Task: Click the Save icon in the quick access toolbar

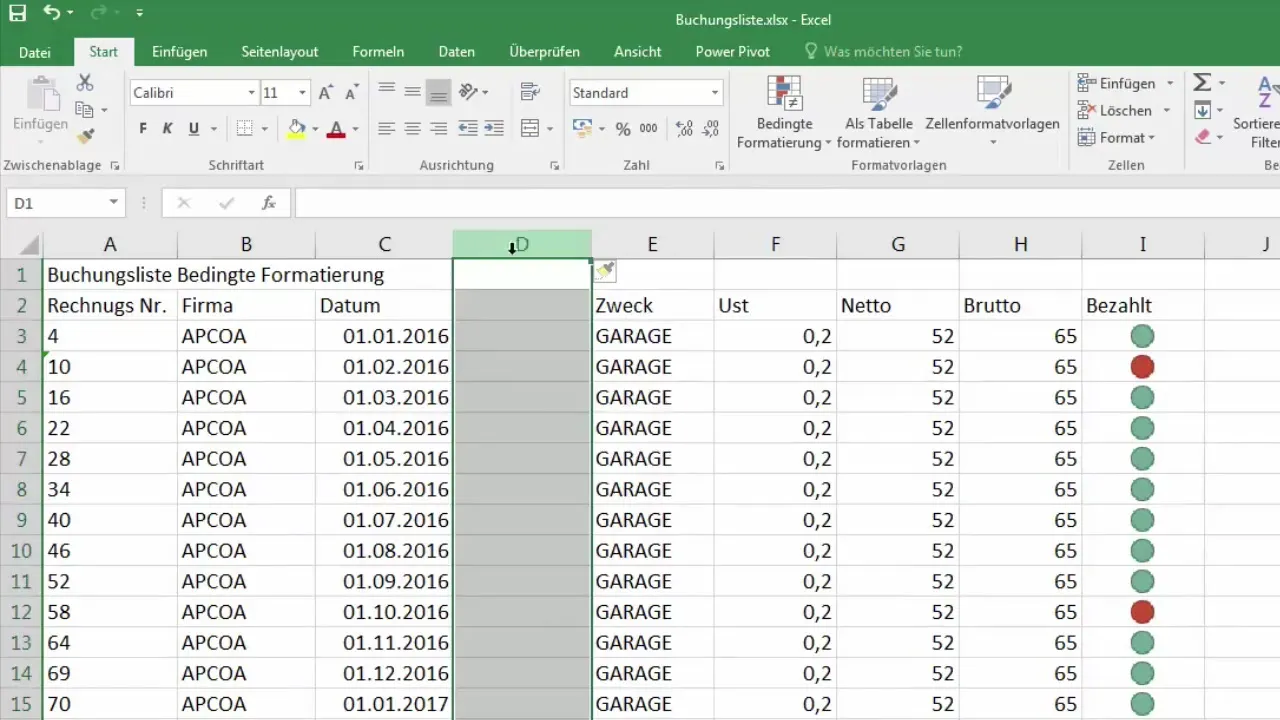Action: pyautogui.click(x=17, y=13)
